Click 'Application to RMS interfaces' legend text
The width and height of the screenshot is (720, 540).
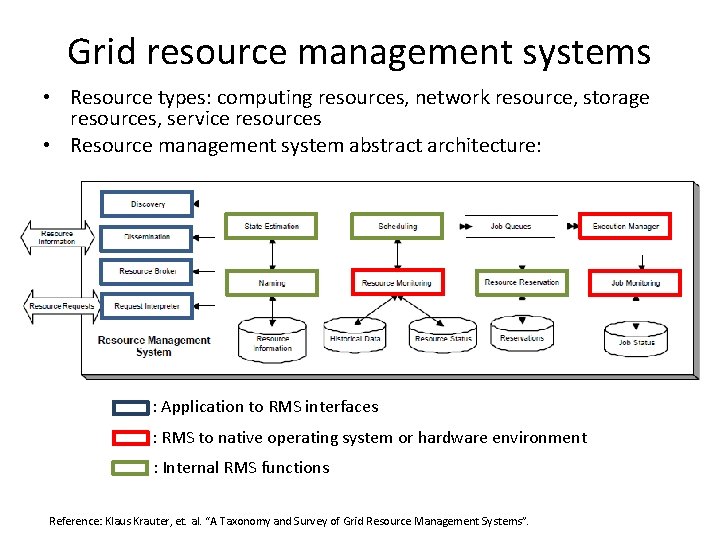pos(270,407)
